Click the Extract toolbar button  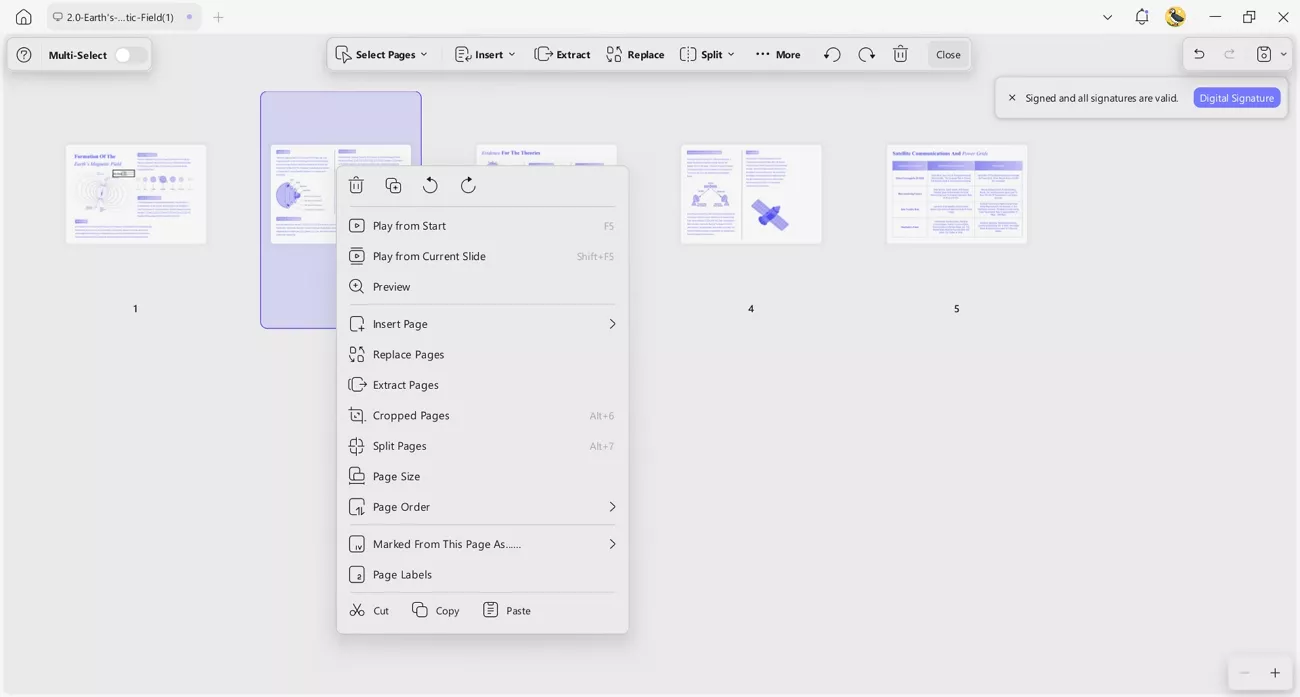pyautogui.click(x=563, y=54)
